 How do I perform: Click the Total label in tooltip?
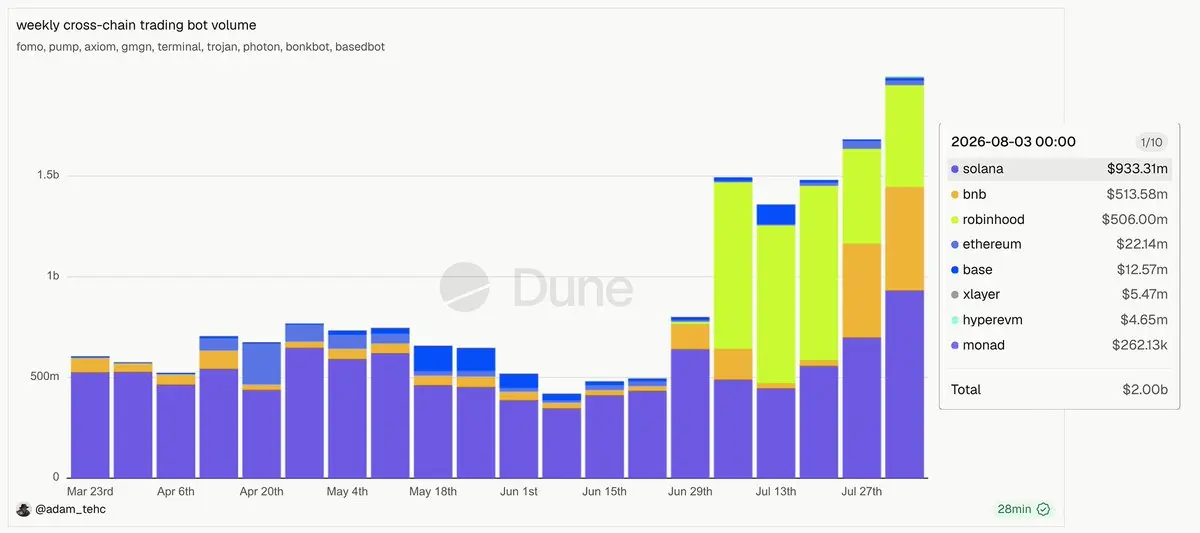pos(966,390)
